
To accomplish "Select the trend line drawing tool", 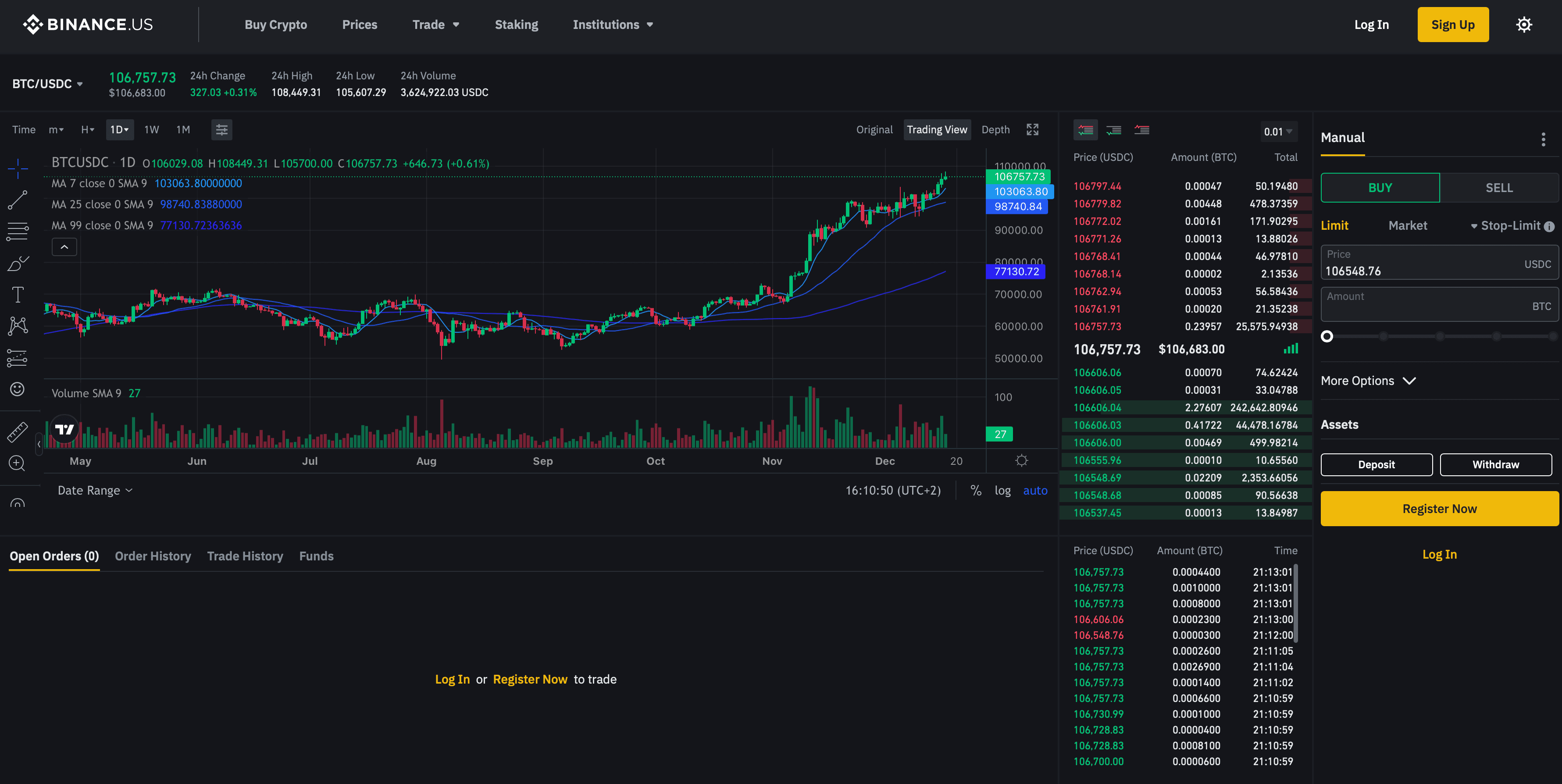I will pyautogui.click(x=18, y=200).
